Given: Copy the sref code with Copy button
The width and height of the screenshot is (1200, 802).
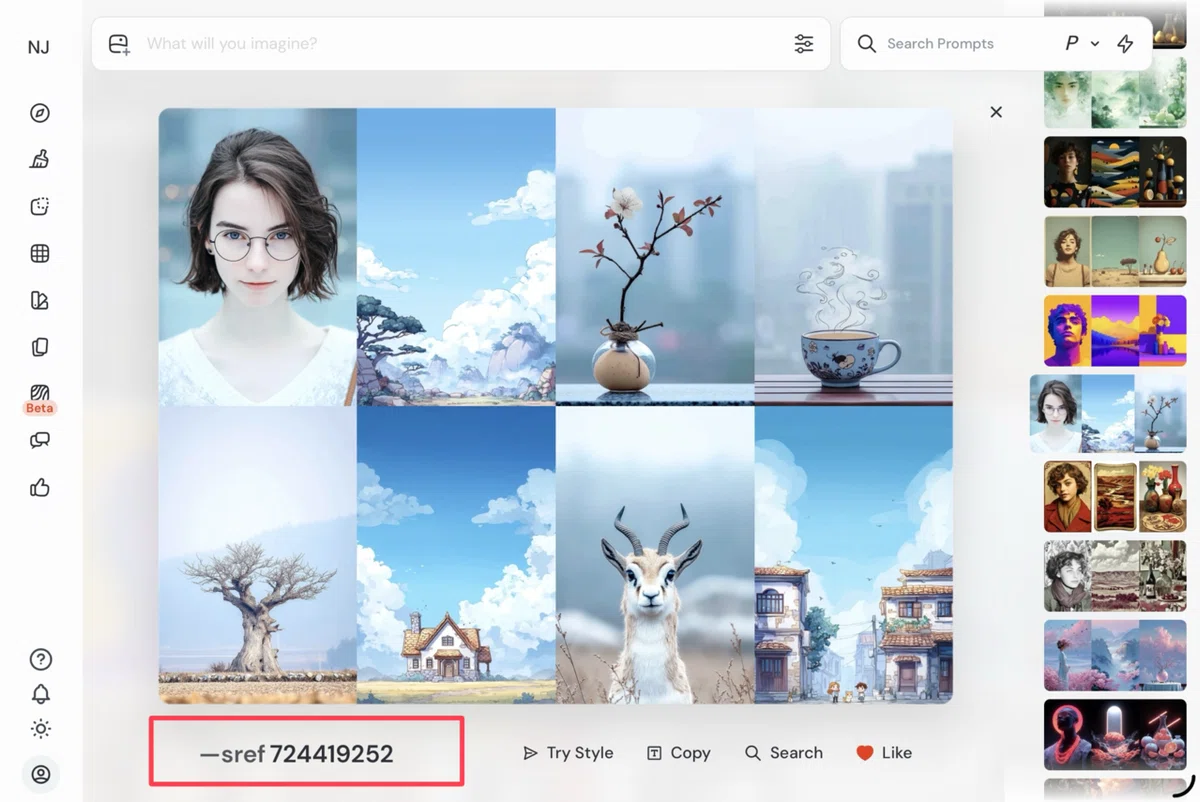Looking at the screenshot, I should [678, 753].
